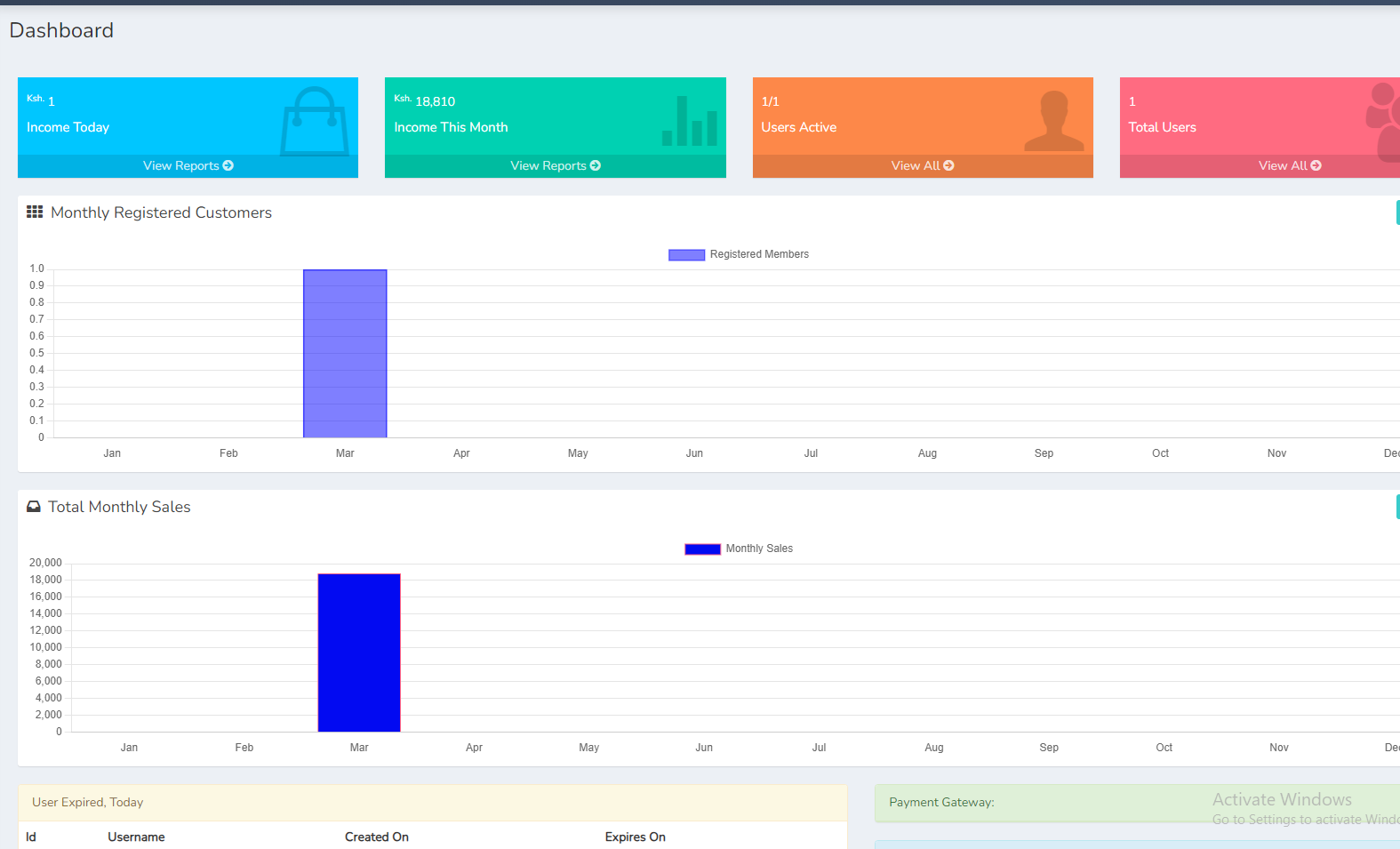Click the Username column header
1400x849 pixels.
[136, 837]
